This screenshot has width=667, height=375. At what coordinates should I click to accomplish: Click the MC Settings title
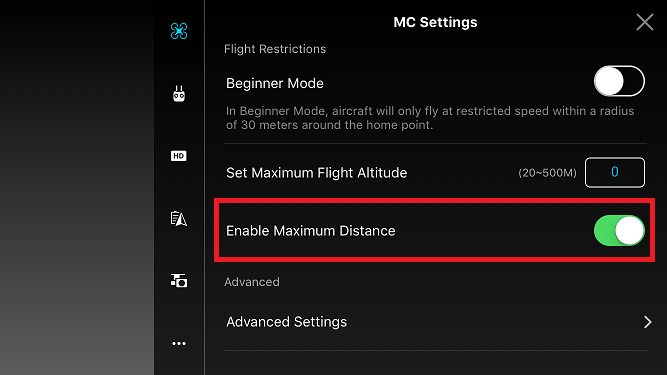[435, 22]
